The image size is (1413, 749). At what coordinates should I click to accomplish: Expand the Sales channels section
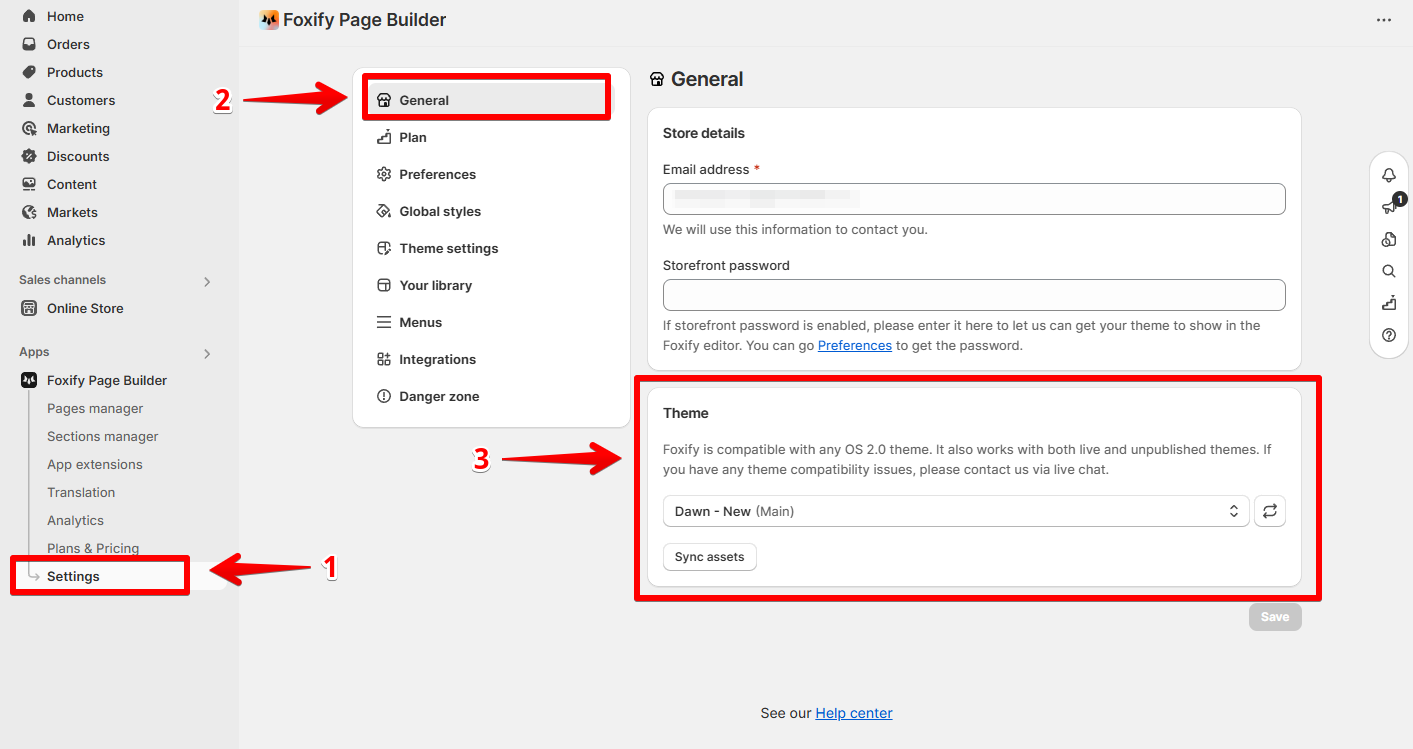click(x=207, y=282)
